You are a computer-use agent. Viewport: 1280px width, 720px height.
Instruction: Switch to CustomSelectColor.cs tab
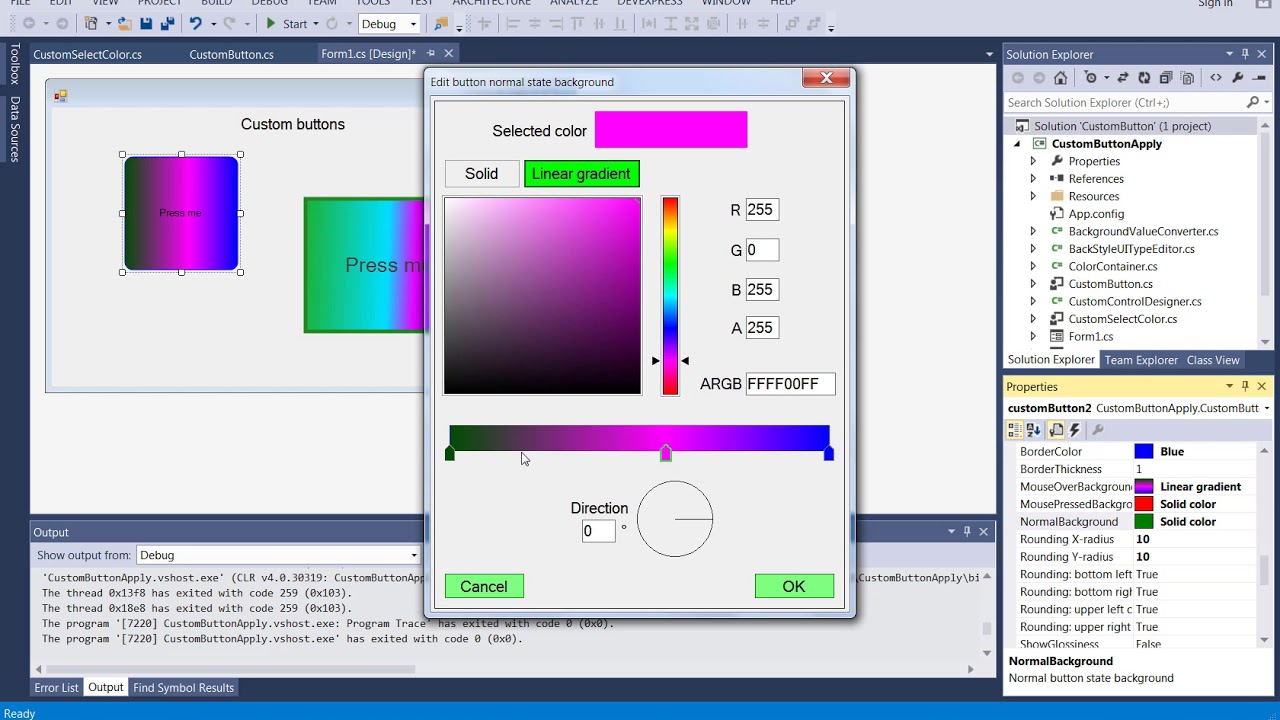tap(88, 54)
